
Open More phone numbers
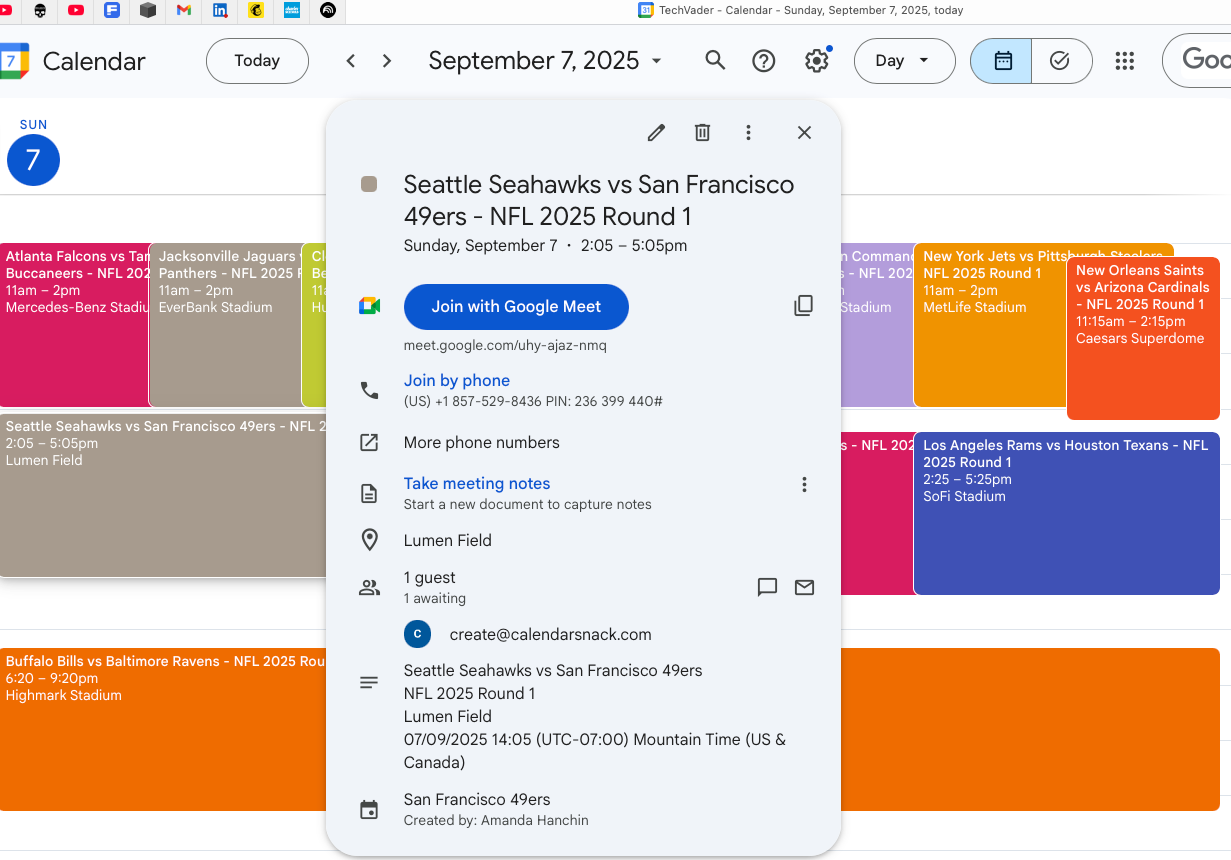482,442
